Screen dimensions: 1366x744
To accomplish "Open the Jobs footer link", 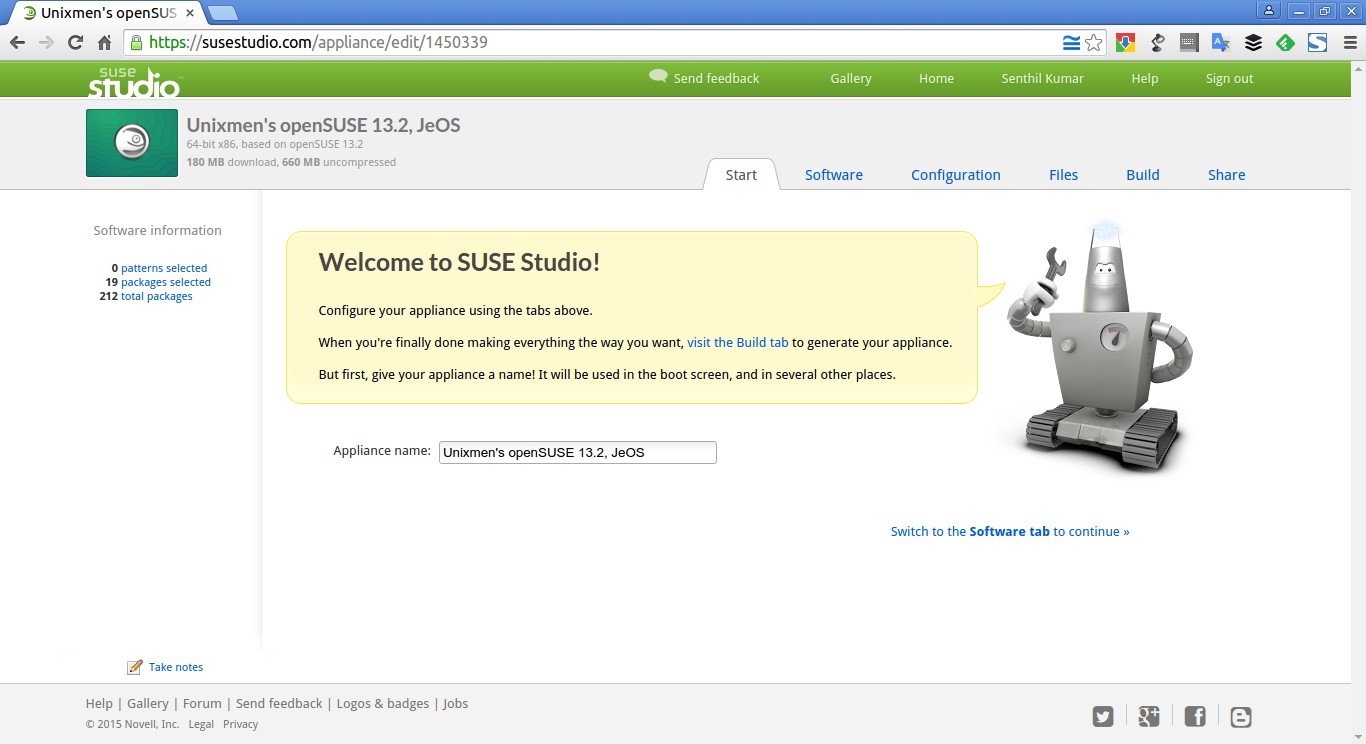I will (x=455, y=704).
